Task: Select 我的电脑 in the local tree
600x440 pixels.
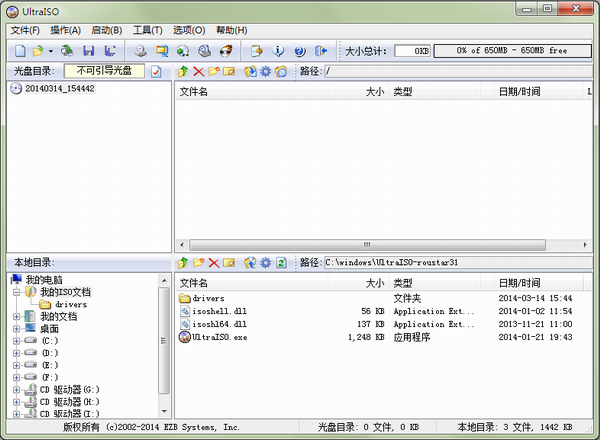Action: click(x=44, y=280)
